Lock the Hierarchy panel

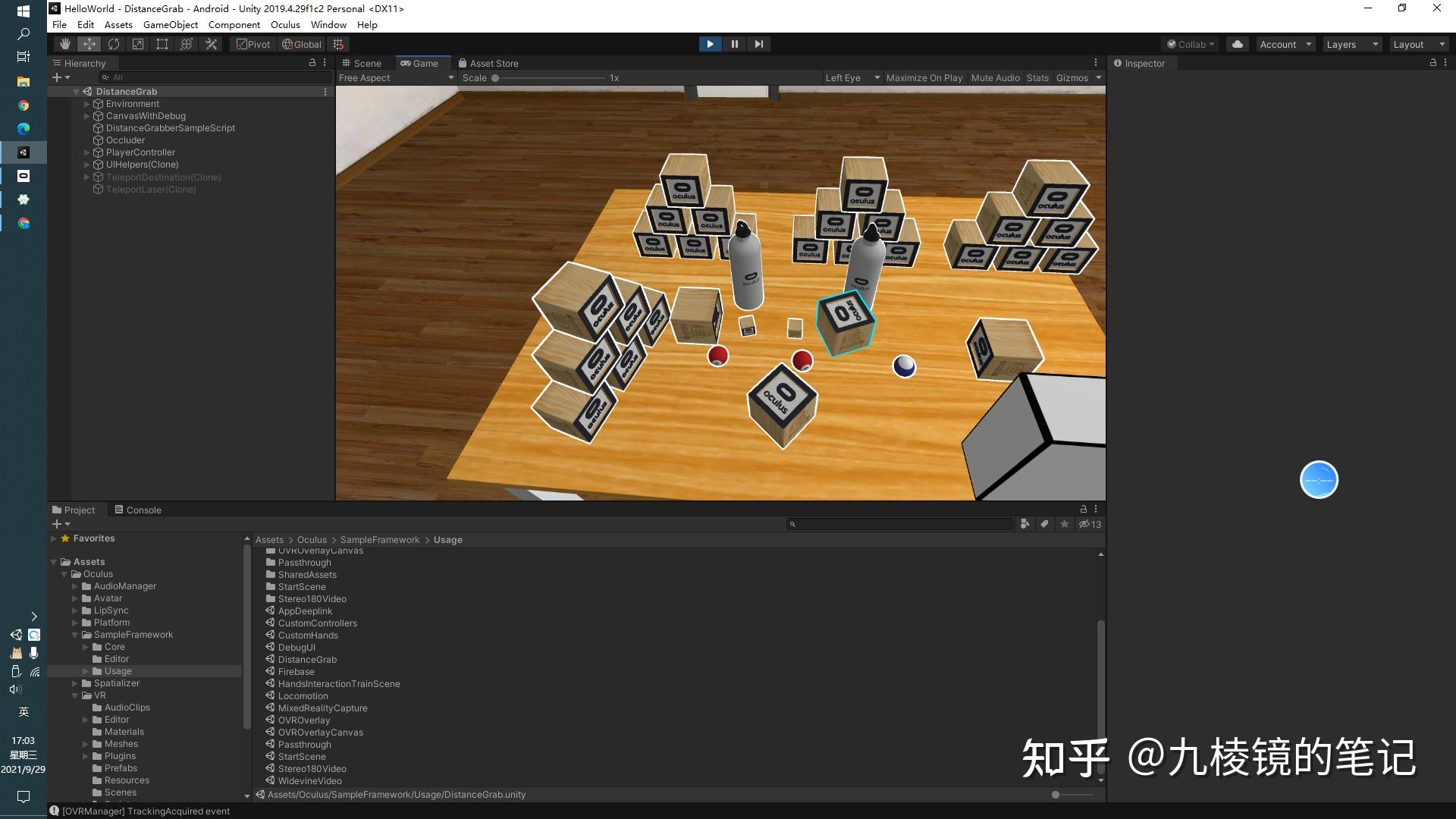tap(312, 63)
